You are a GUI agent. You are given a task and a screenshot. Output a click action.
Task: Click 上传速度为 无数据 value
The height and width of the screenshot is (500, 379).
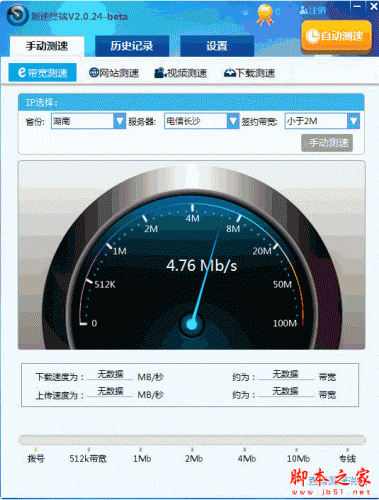point(110,391)
